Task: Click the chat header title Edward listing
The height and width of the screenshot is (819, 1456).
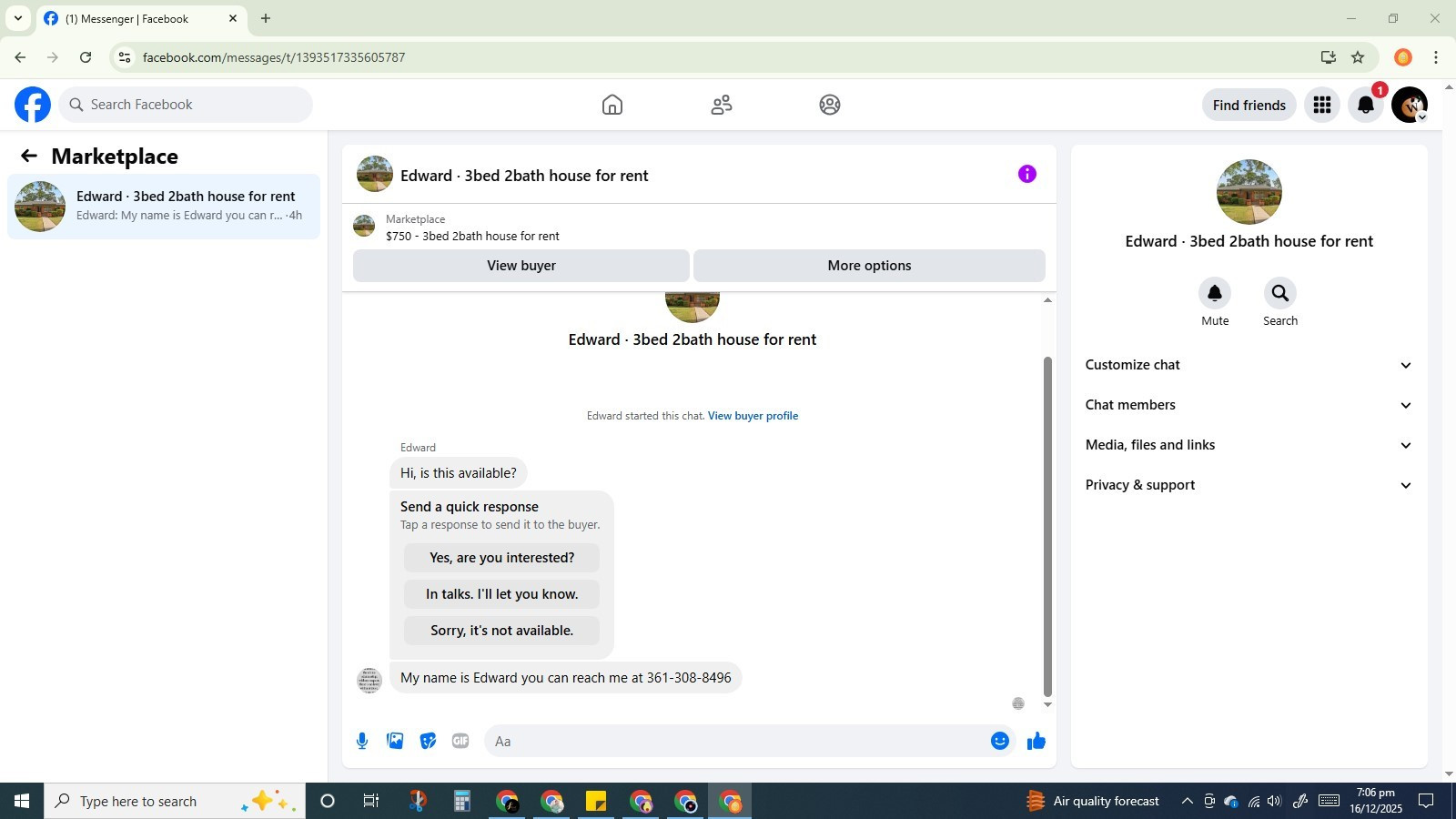Action: (524, 176)
